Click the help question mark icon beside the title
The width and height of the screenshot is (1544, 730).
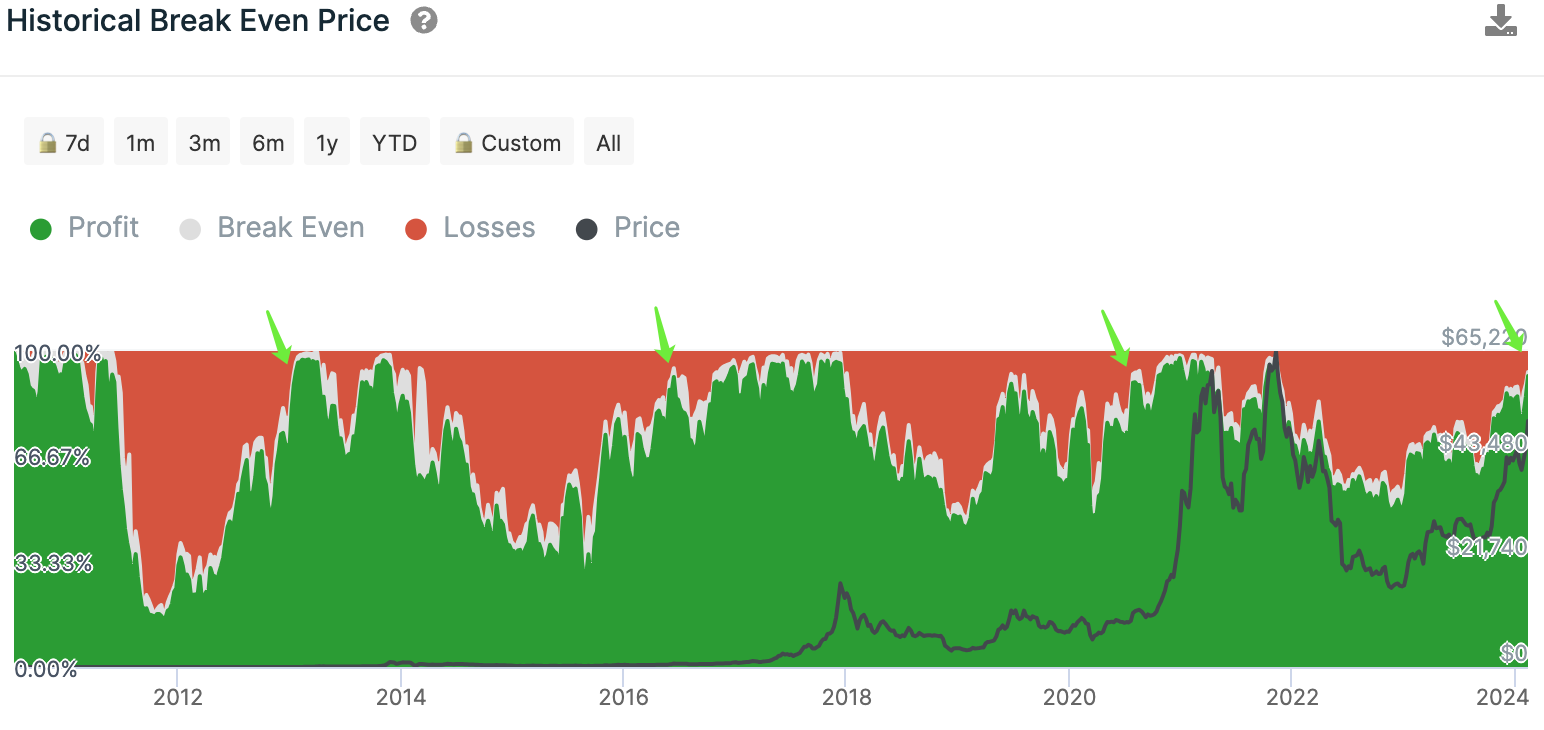coord(424,21)
